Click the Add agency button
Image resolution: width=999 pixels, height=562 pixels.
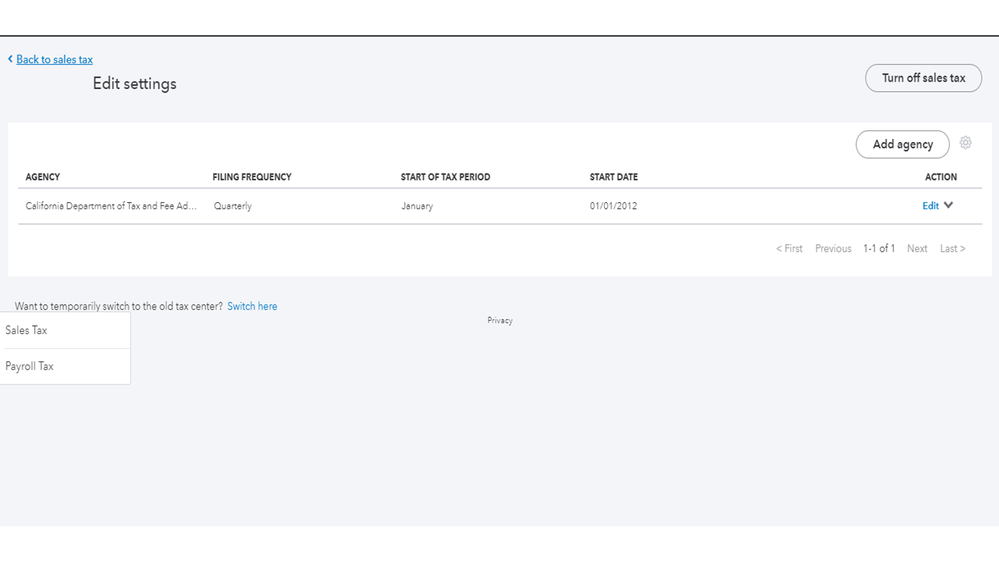pyautogui.click(x=902, y=144)
